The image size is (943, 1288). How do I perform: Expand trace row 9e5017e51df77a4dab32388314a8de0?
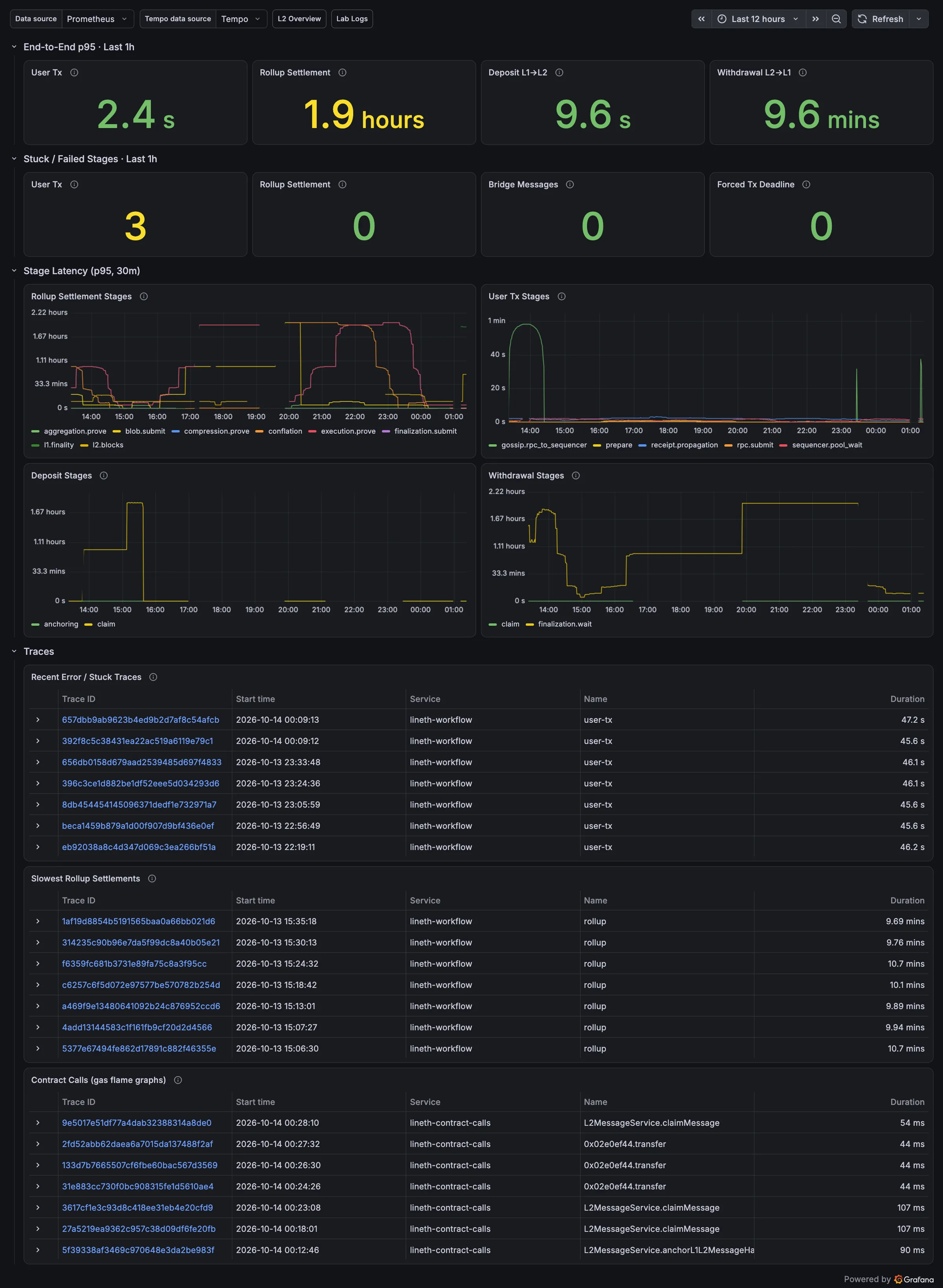point(38,1123)
